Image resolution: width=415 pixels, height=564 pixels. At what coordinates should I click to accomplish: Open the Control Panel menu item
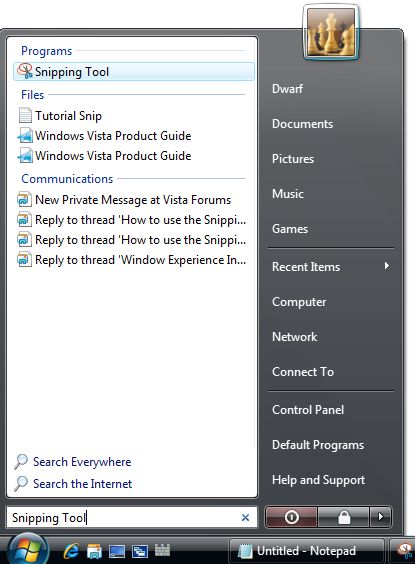[308, 410]
